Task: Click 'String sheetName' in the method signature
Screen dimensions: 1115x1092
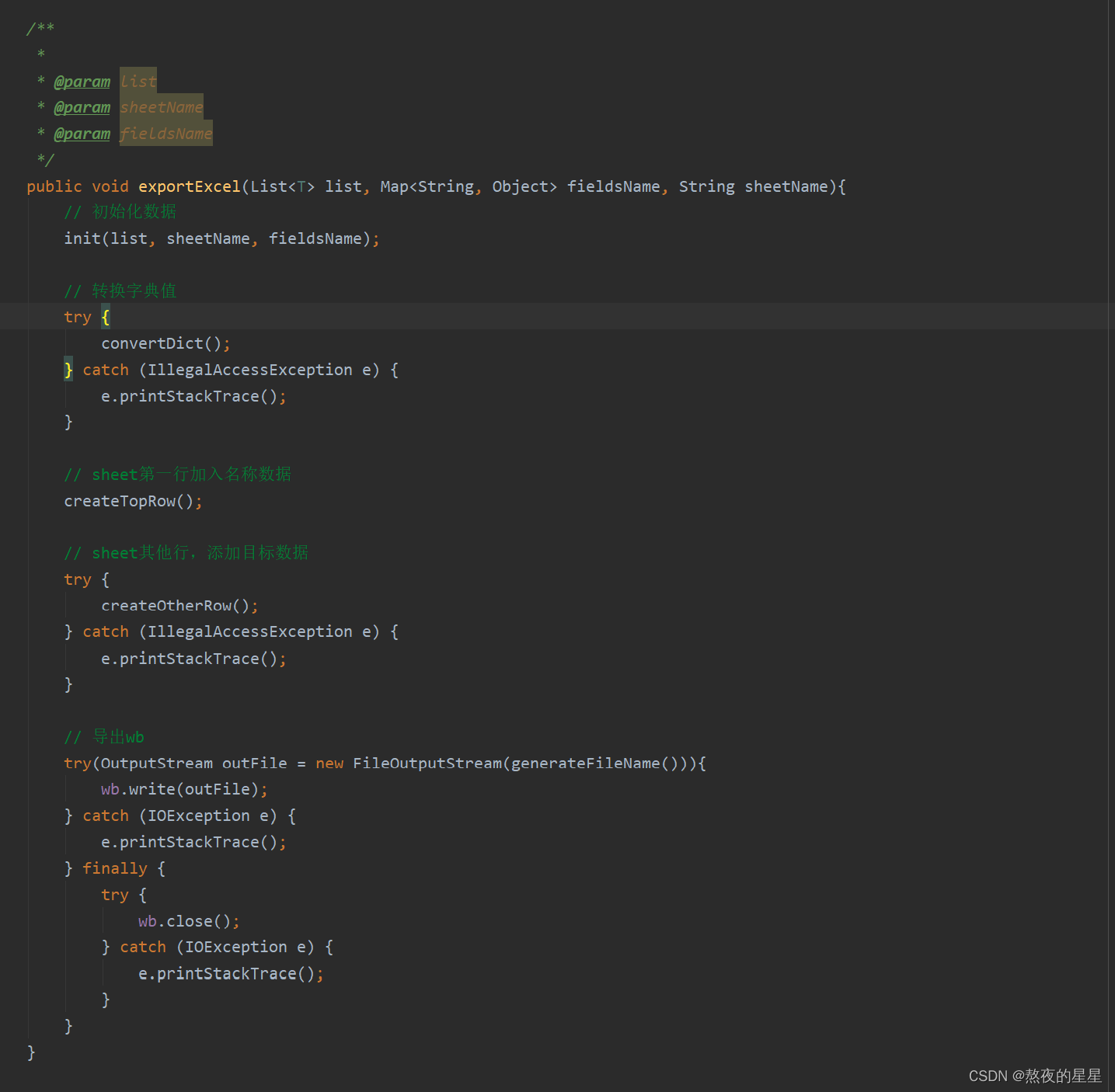Action: coord(754,186)
